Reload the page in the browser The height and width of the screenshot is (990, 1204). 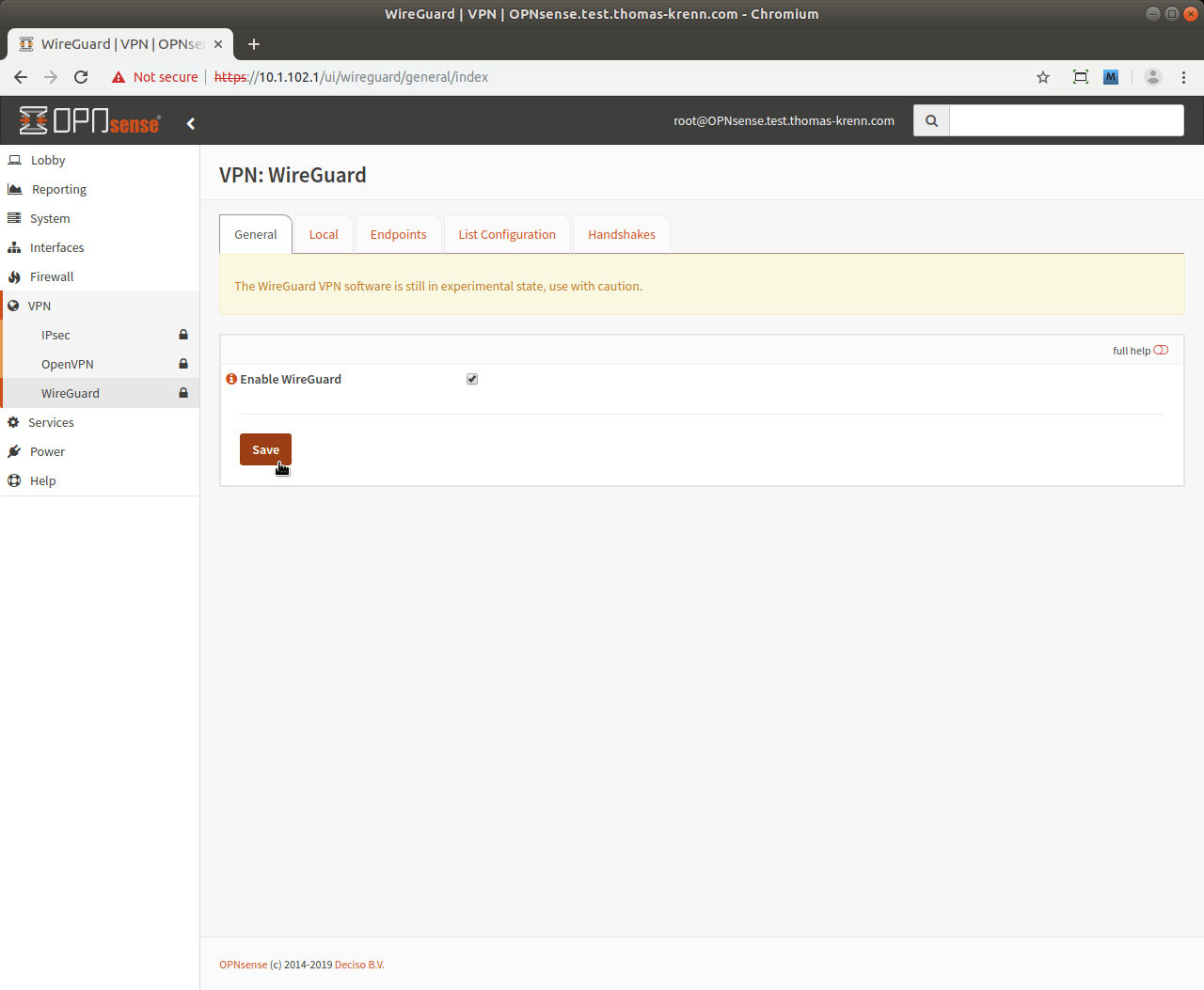click(81, 77)
